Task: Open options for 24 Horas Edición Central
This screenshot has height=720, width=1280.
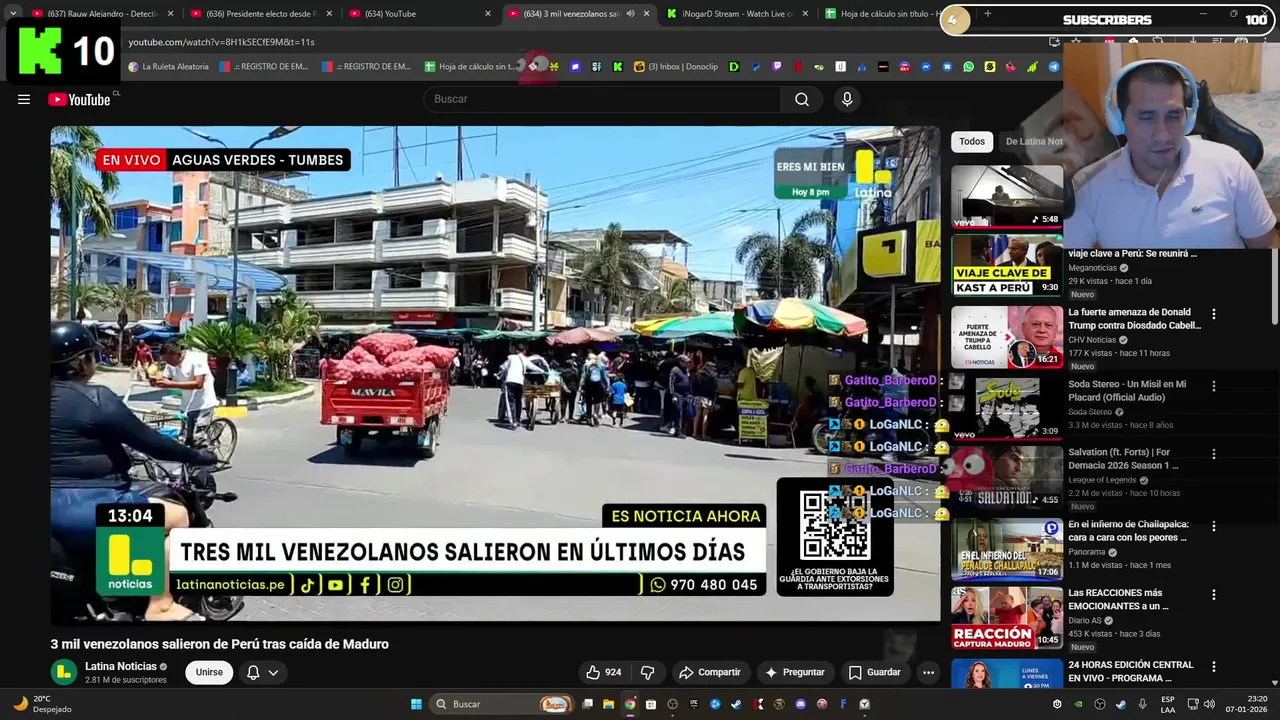Action: coord(1214,666)
